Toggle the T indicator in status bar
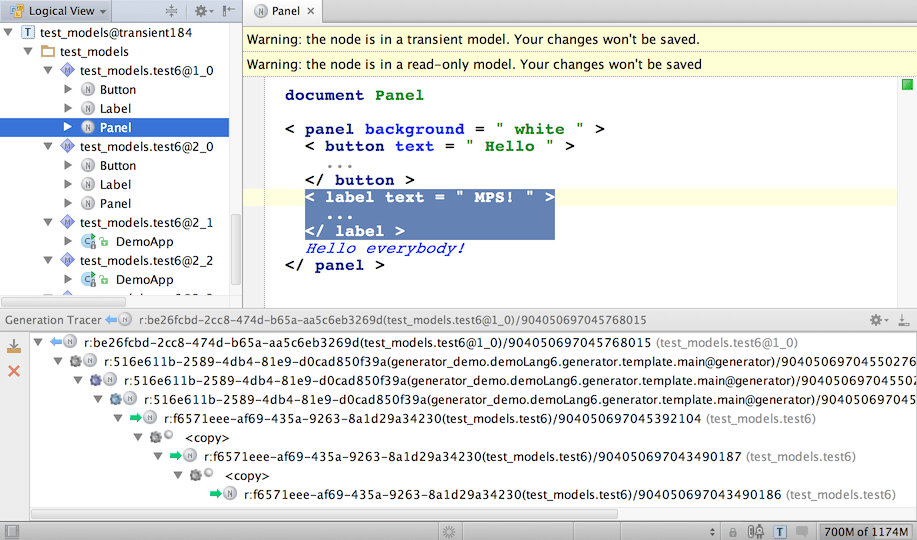917x540 pixels. point(779,531)
